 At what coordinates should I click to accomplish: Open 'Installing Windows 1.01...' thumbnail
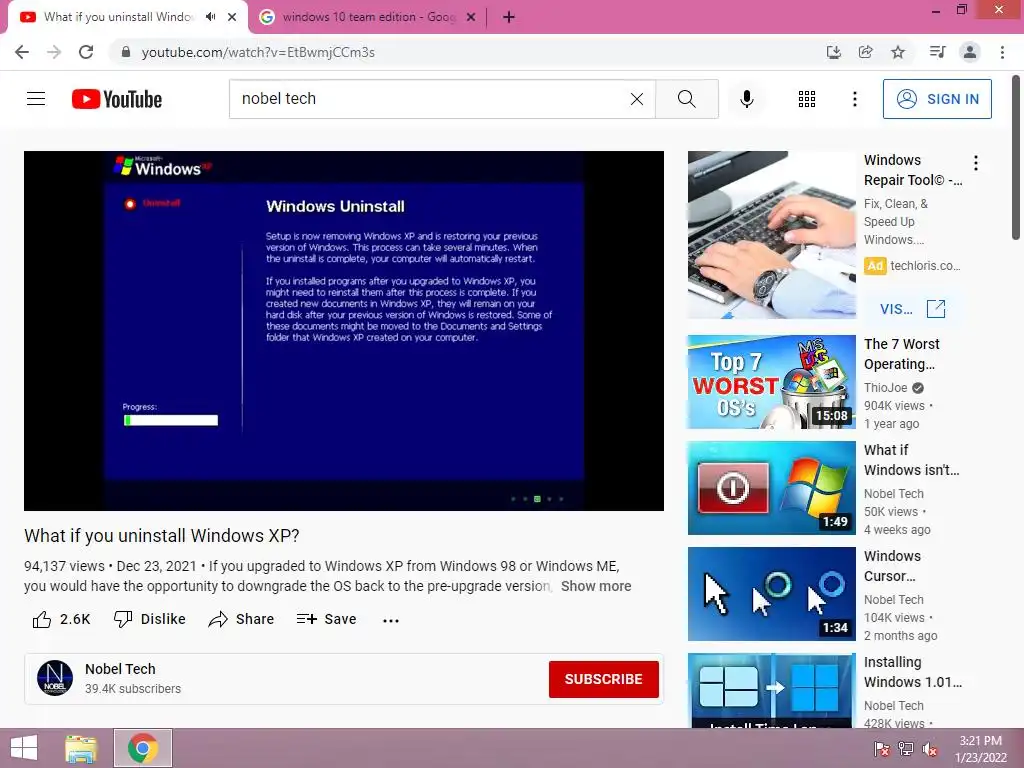point(771,690)
